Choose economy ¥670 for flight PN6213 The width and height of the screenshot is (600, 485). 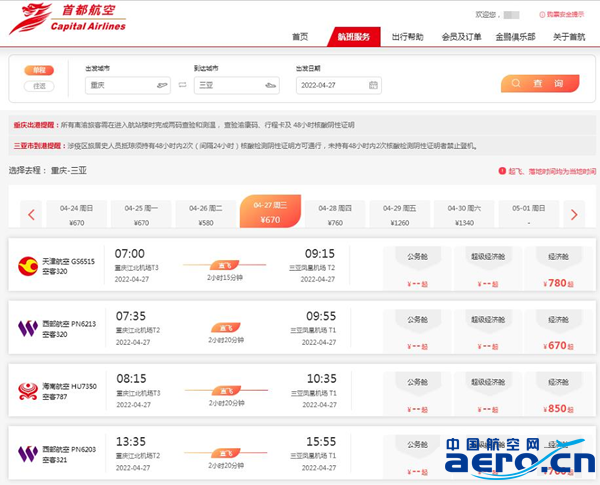[x=559, y=331]
